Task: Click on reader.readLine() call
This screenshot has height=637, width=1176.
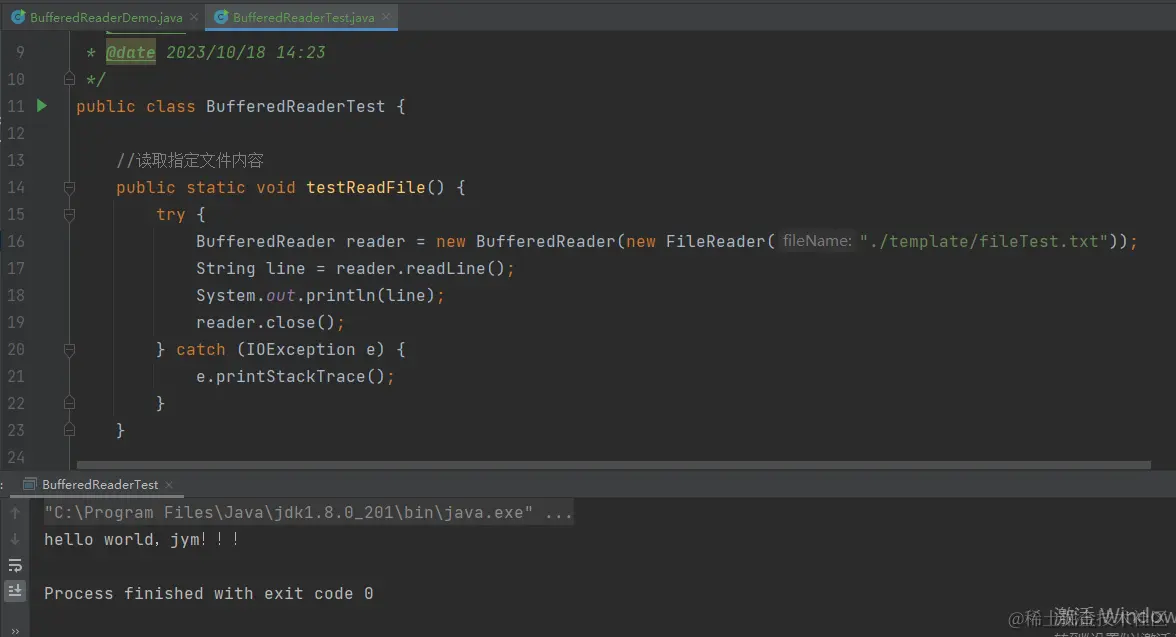Action: pyautogui.click(x=420, y=269)
